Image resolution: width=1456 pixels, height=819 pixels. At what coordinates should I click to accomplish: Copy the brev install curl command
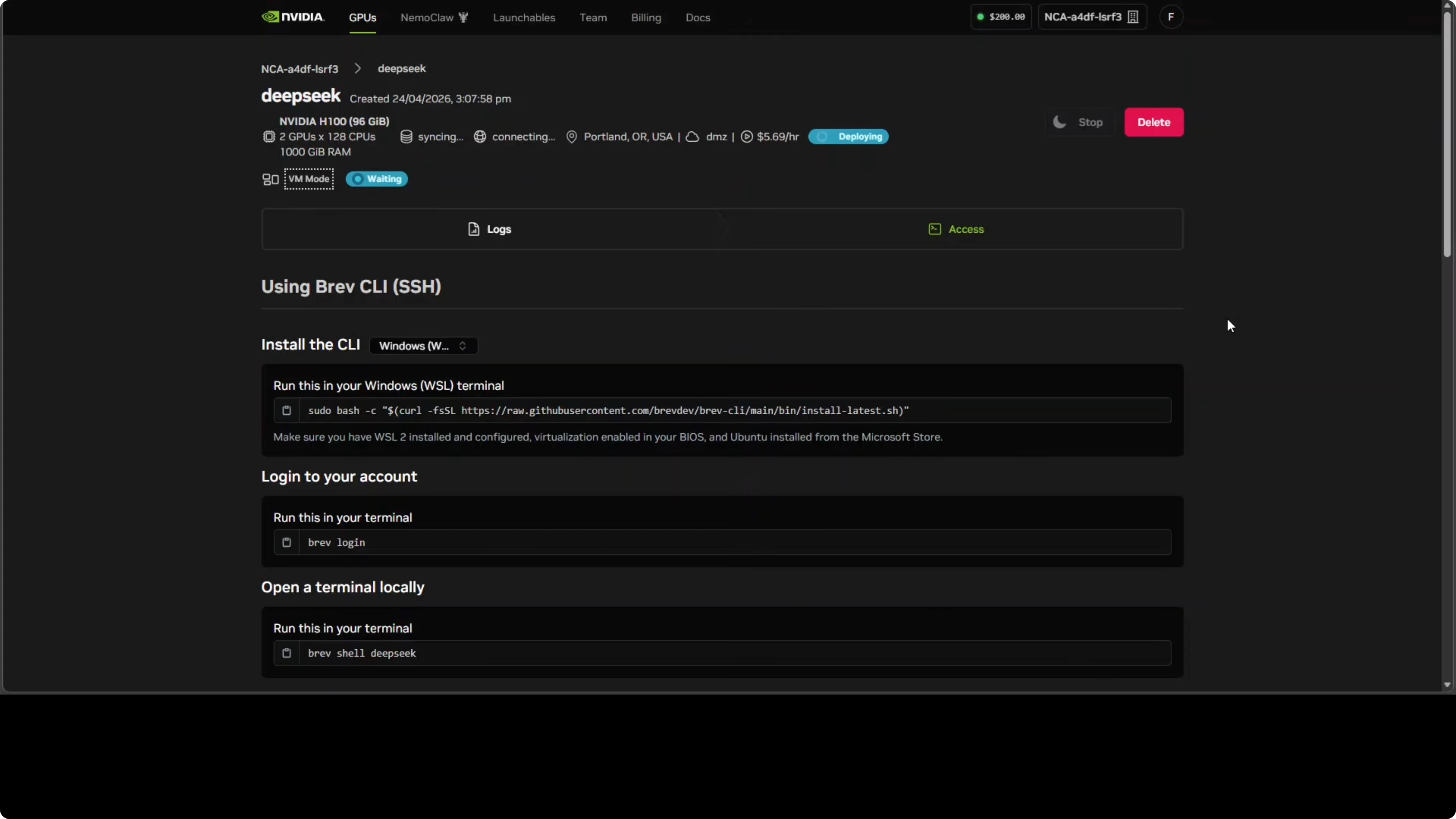(286, 410)
